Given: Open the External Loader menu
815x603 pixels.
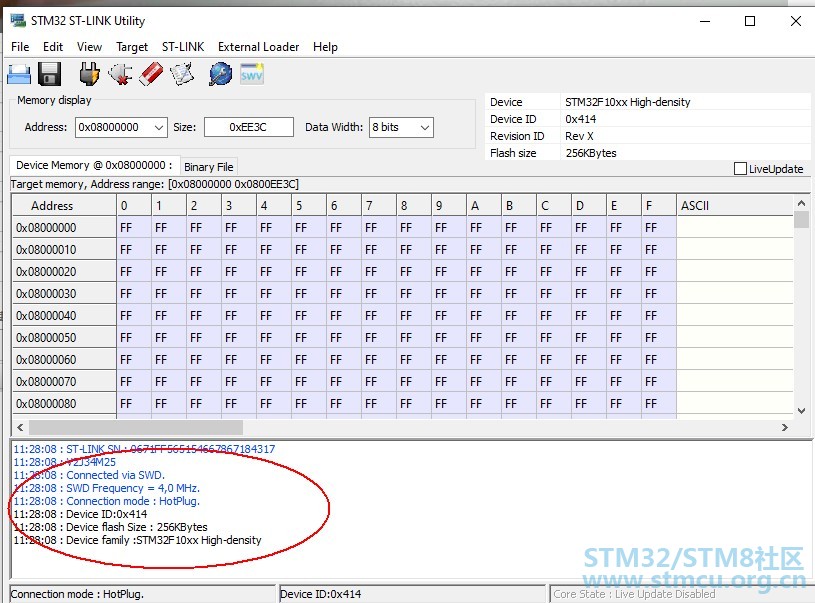Looking at the screenshot, I should [x=258, y=47].
